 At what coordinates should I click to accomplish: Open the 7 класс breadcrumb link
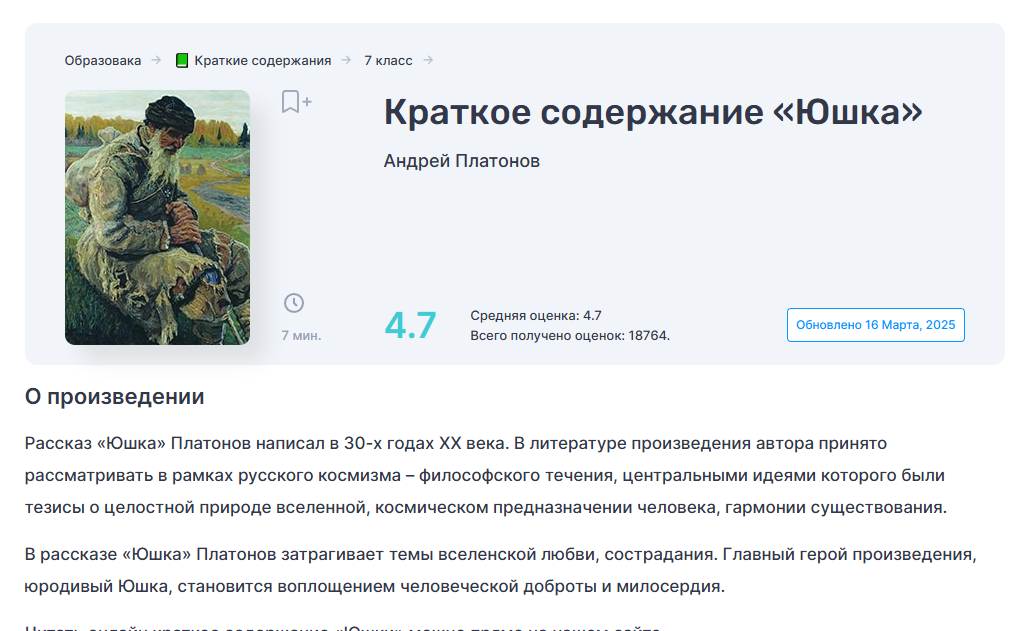[388, 61]
